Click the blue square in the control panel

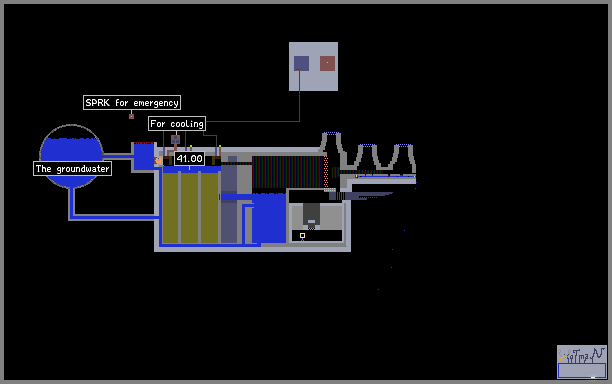(301, 63)
